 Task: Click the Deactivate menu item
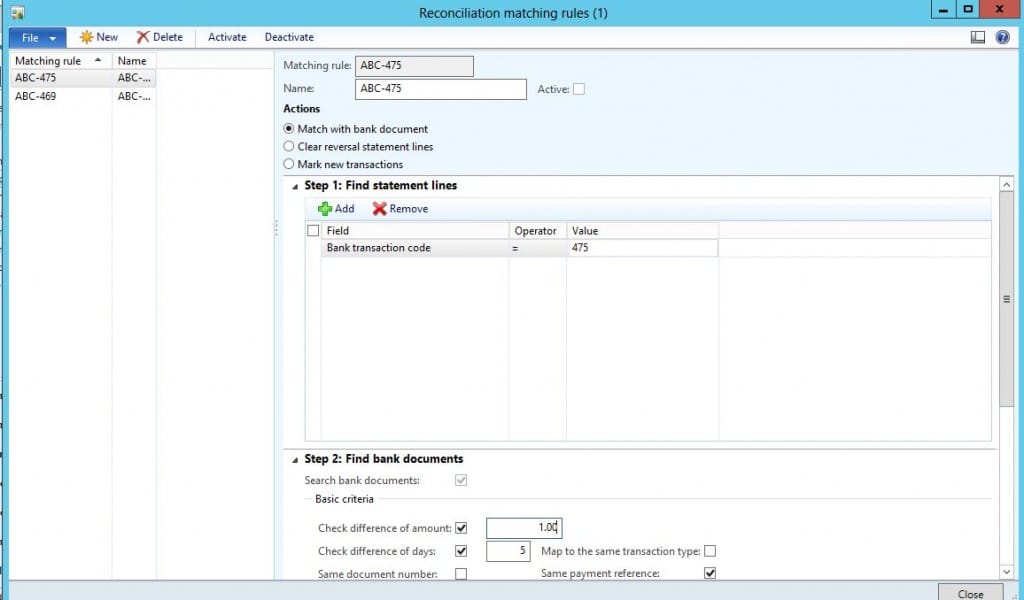click(289, 37)
